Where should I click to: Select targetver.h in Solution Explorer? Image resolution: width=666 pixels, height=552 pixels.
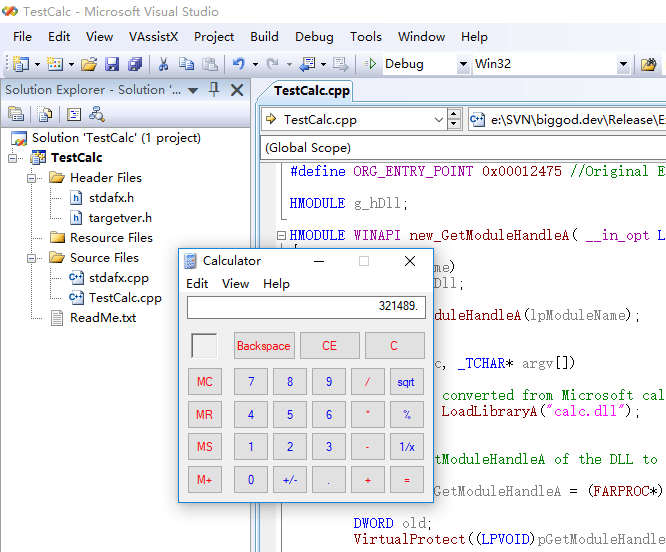tap(120, 218)
